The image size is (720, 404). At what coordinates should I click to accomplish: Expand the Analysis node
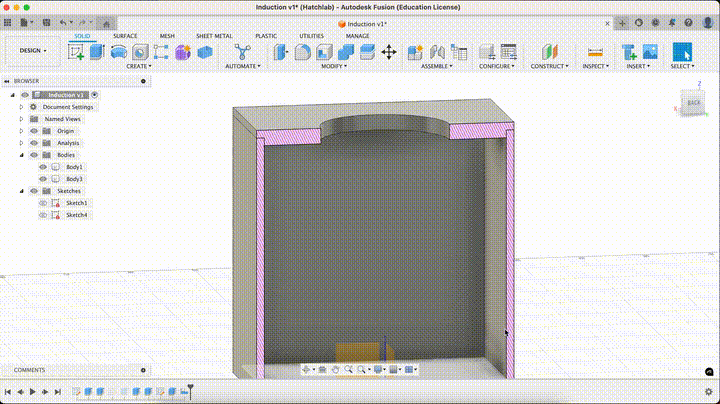click(x=21, y=143)
